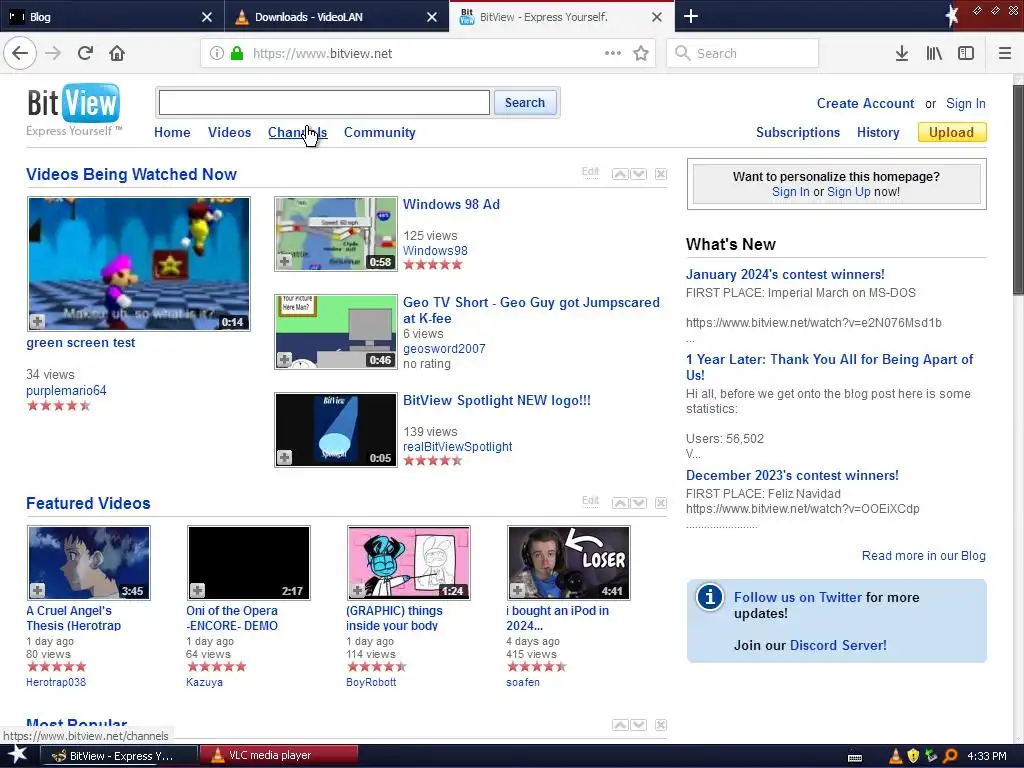
Task: Add i bought an iPod video to queue
Action: [517, 590]
